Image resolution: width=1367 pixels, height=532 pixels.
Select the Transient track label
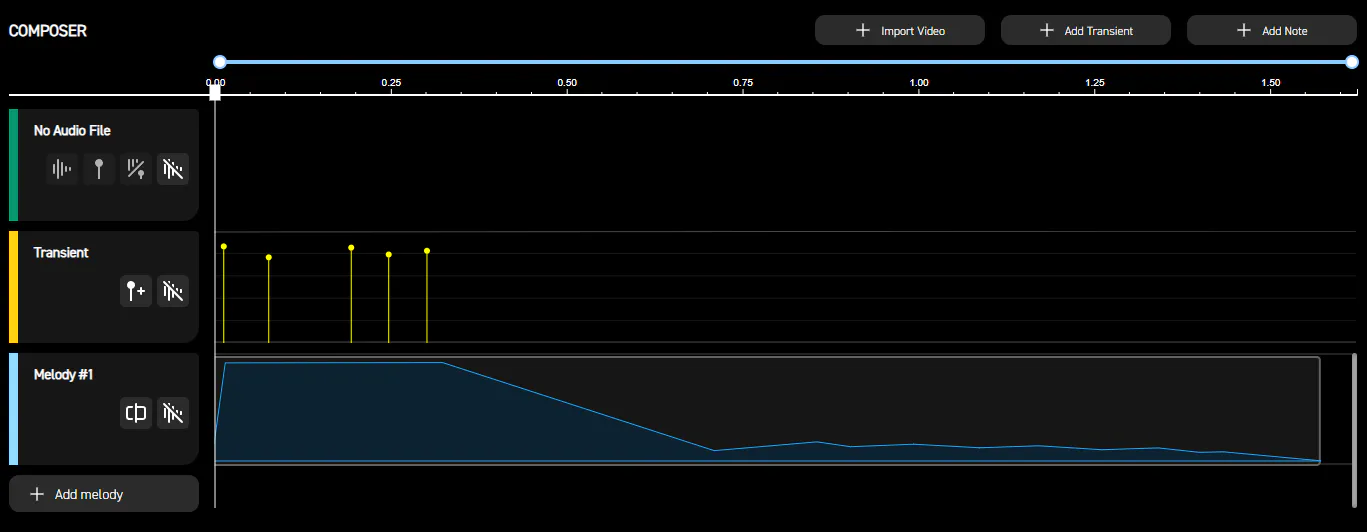(x=61, y=253)
